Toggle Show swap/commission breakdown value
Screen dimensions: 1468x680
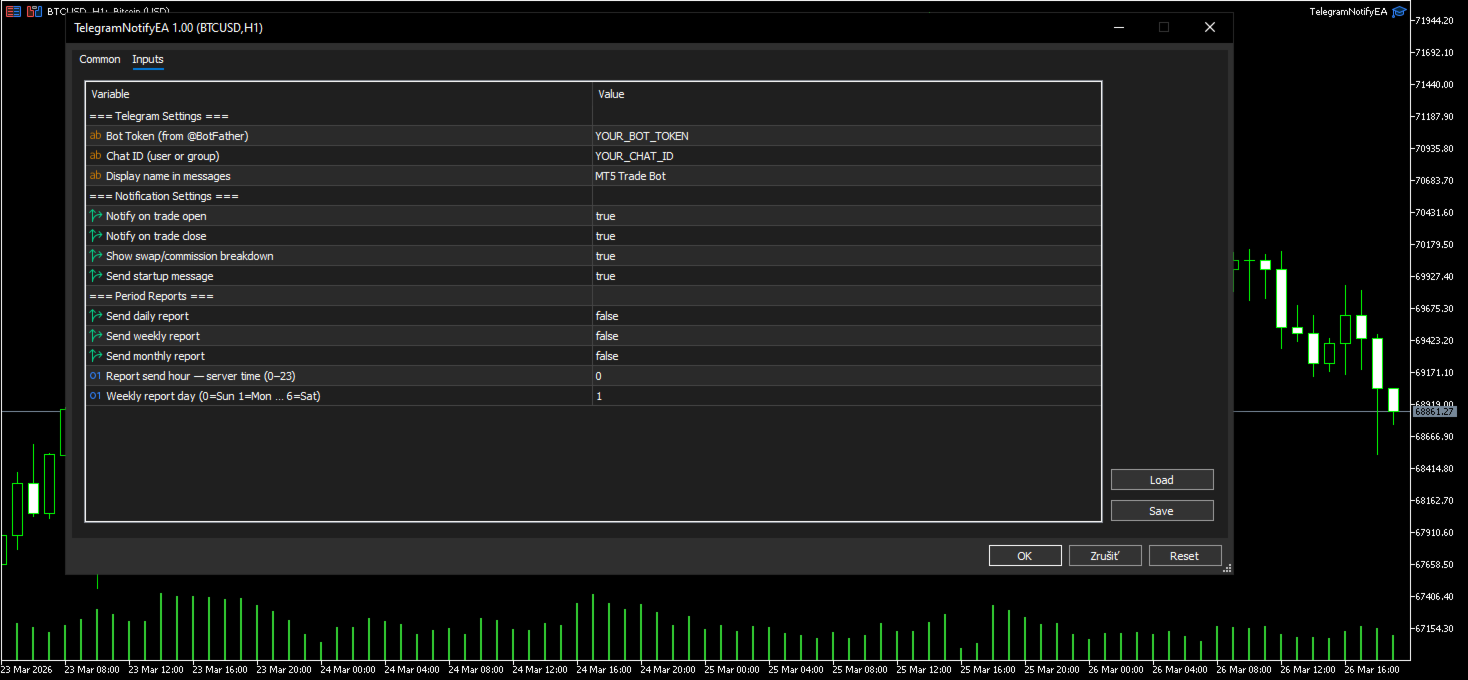coord(847,256)
